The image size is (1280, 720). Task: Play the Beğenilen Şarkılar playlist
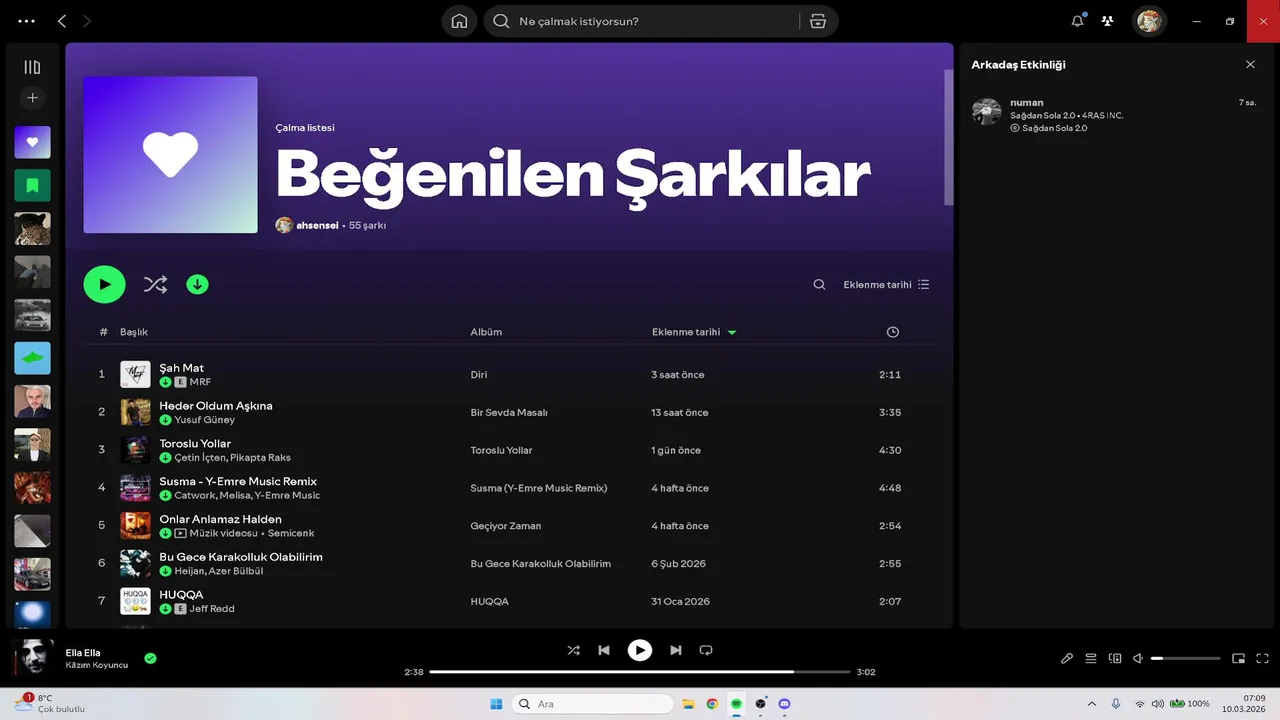click(x=104, y=284)
